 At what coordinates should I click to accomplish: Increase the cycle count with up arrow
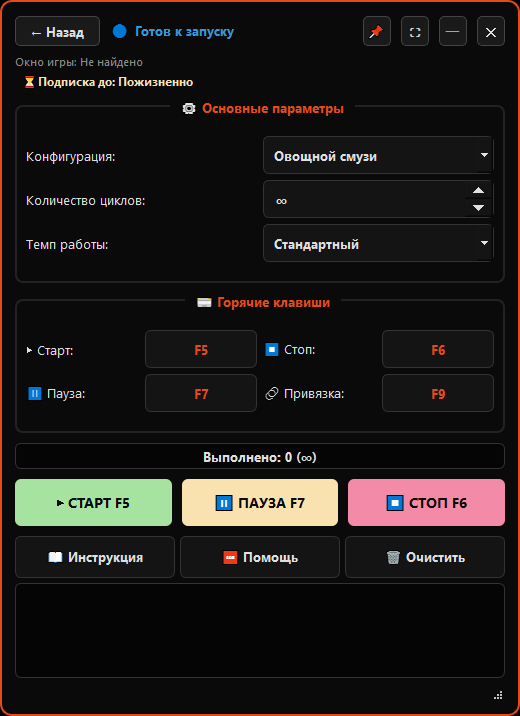tap(478, 190)
